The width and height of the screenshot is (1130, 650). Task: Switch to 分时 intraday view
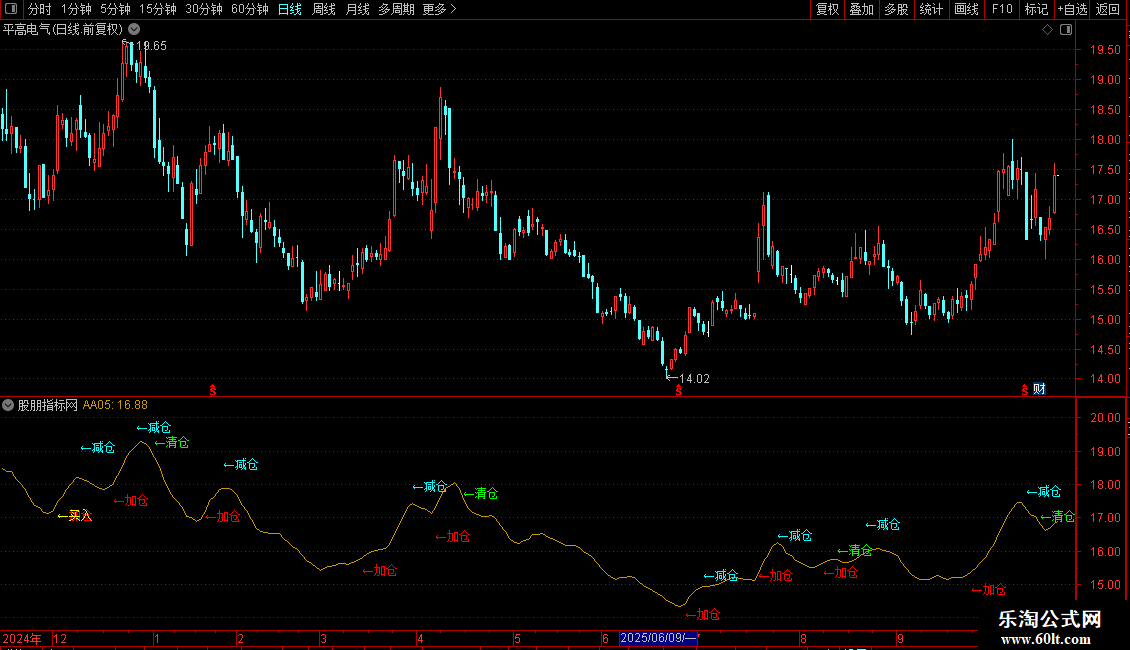pos(40,9)
